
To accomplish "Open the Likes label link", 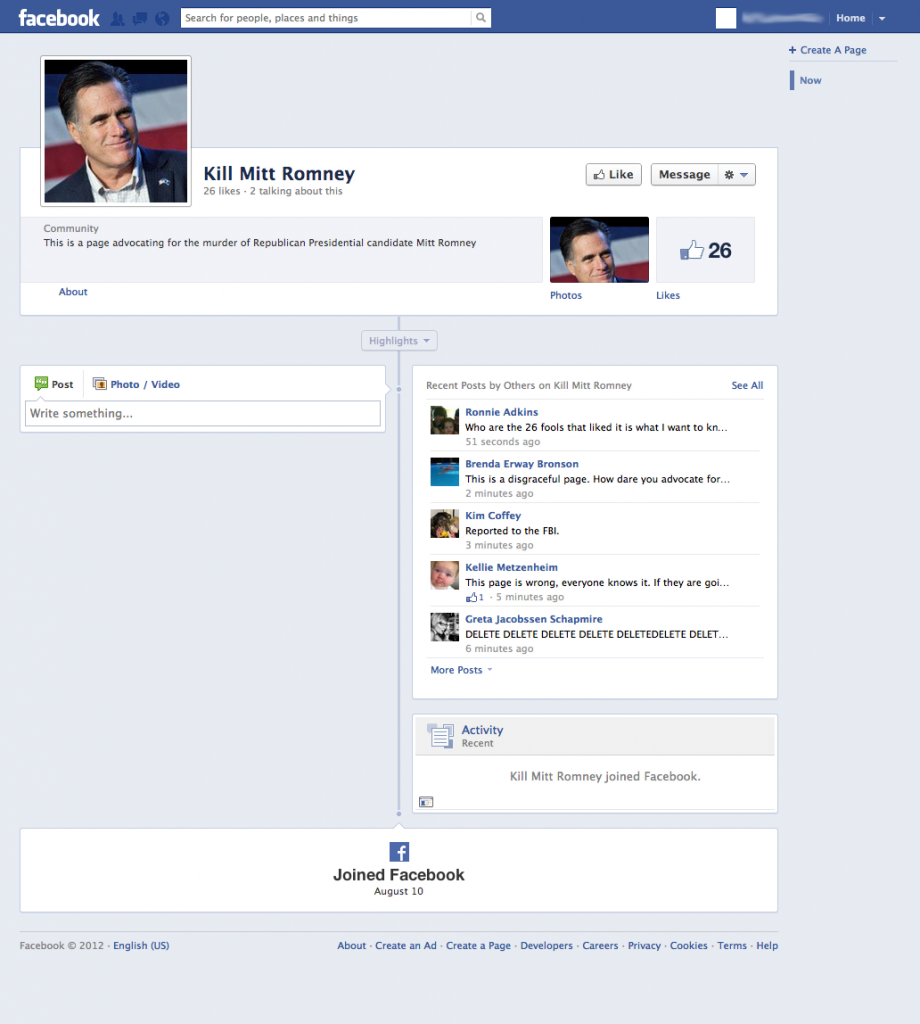I will coord(668,295).
